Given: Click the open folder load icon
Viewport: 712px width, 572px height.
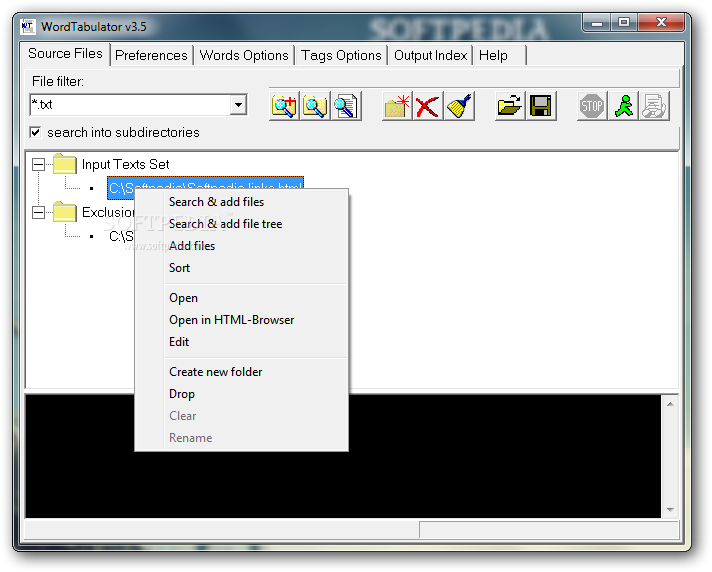Looking at the screenshot, I should click(510, 106).
